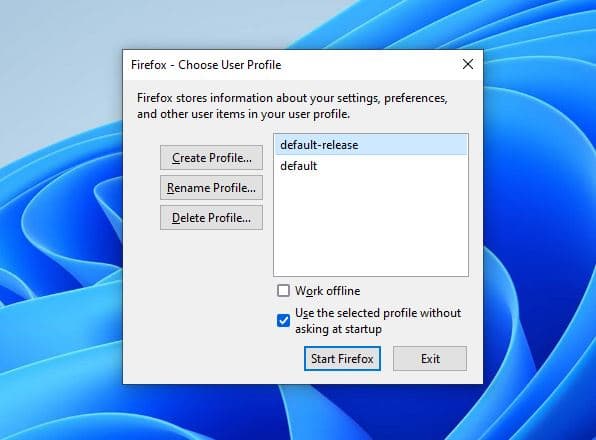Click the Exit button
This screenshot has width=596, height=440.
tap(430, 359)
